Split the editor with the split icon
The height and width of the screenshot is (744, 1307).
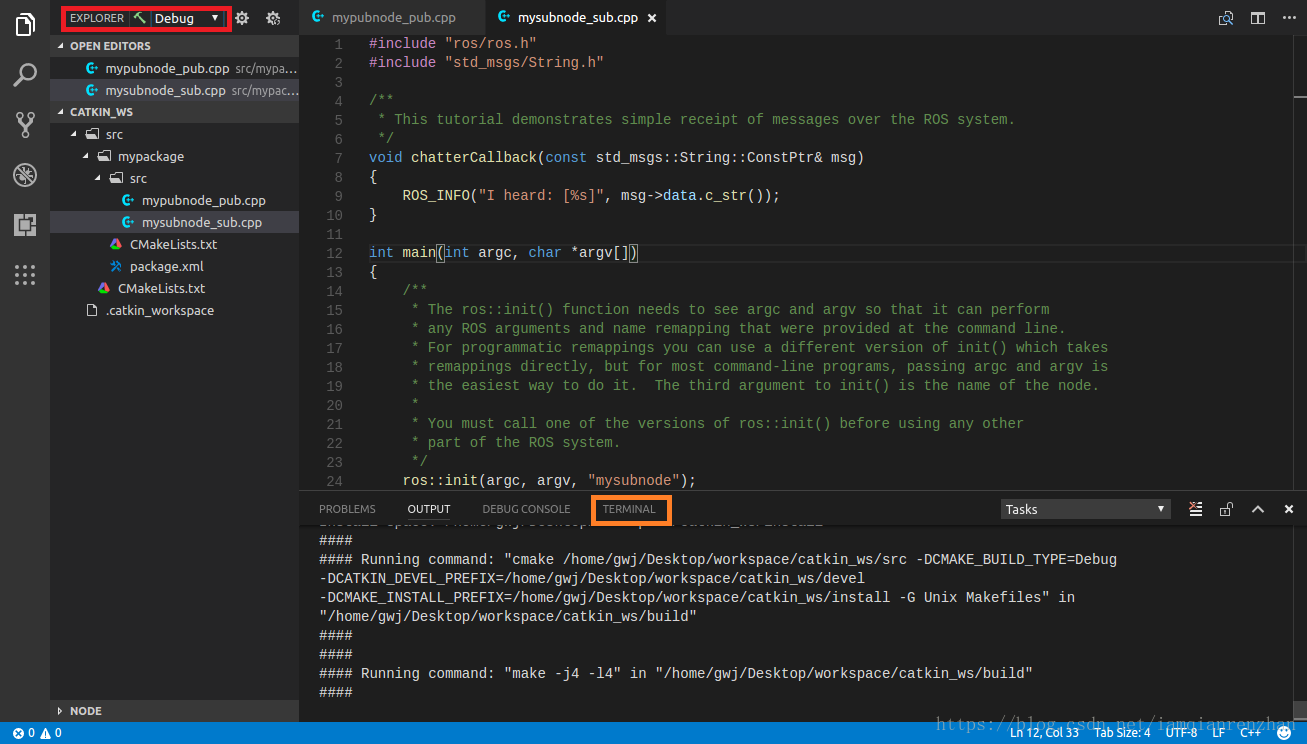click(1258, 18)
